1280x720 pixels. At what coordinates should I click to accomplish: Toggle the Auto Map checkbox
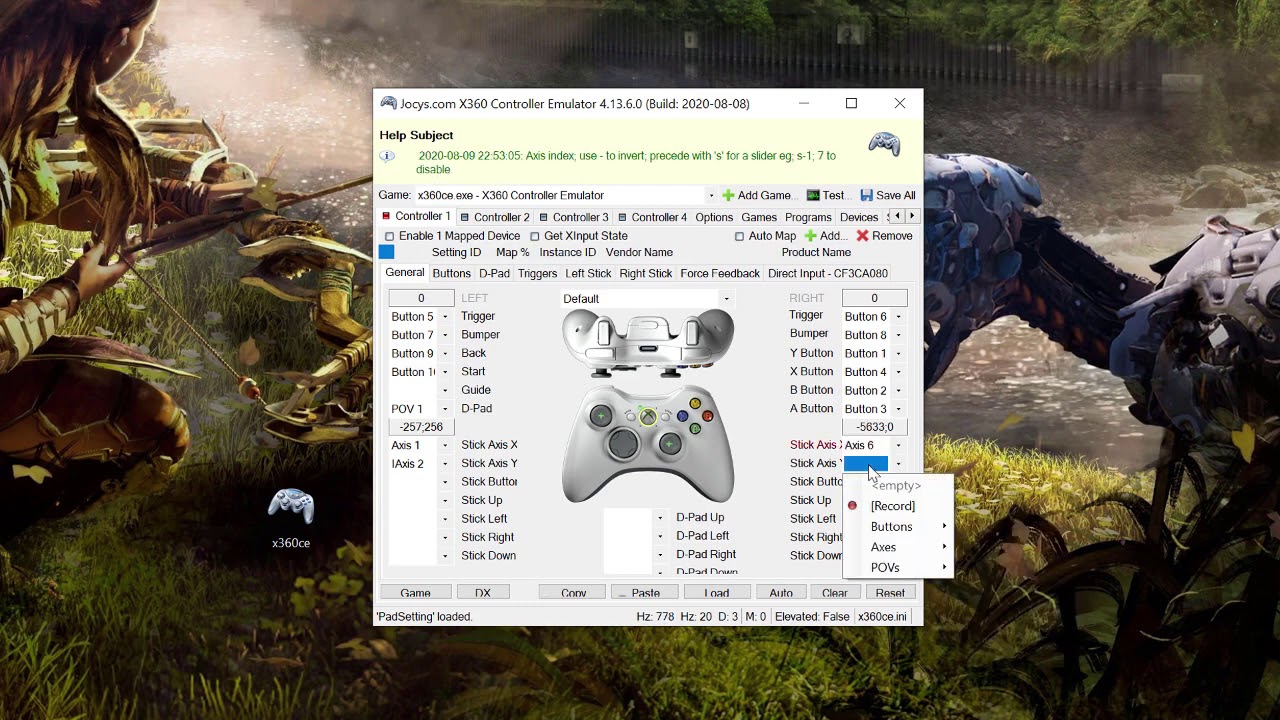pyautogui.click(x=739, y=236)
